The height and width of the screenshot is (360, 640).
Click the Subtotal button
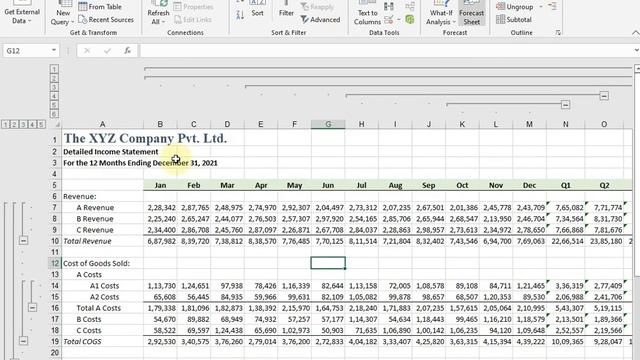pos(514,19)
